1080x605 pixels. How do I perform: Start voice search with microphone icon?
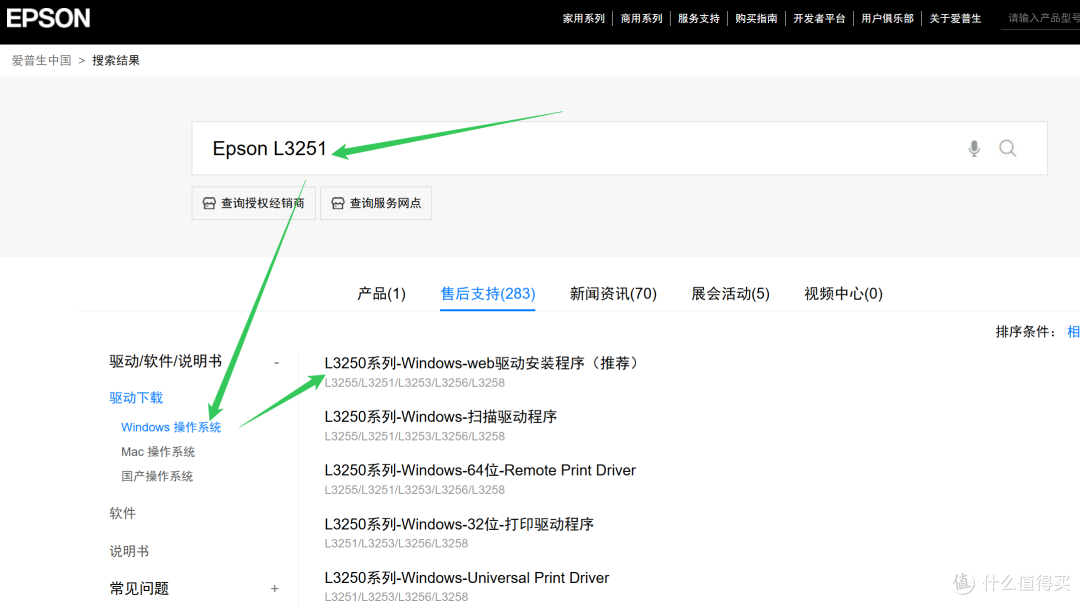(x=974, y=148)
